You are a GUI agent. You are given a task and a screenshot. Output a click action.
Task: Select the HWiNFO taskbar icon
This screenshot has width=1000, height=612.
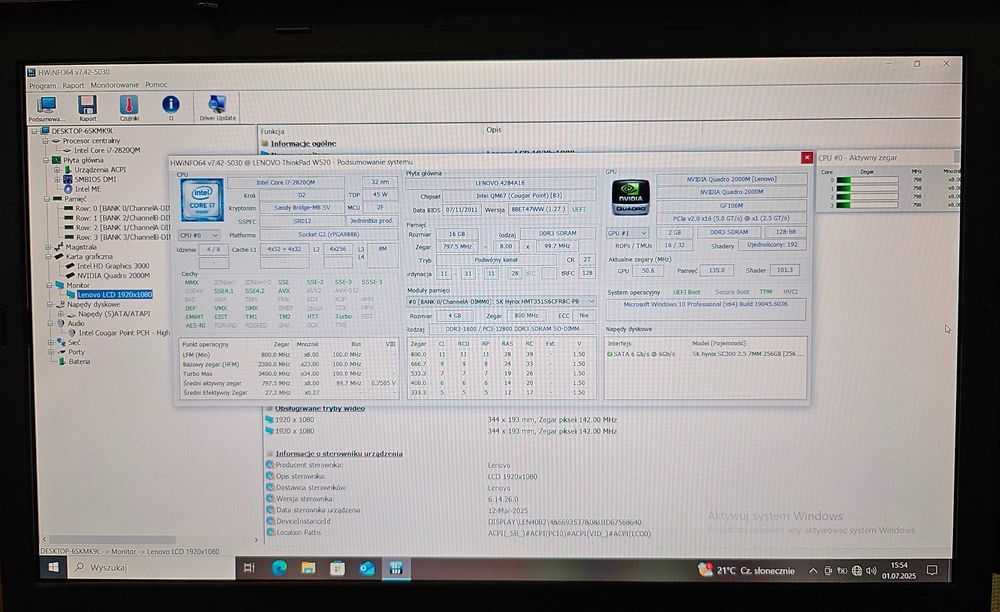tap(396, 568)
